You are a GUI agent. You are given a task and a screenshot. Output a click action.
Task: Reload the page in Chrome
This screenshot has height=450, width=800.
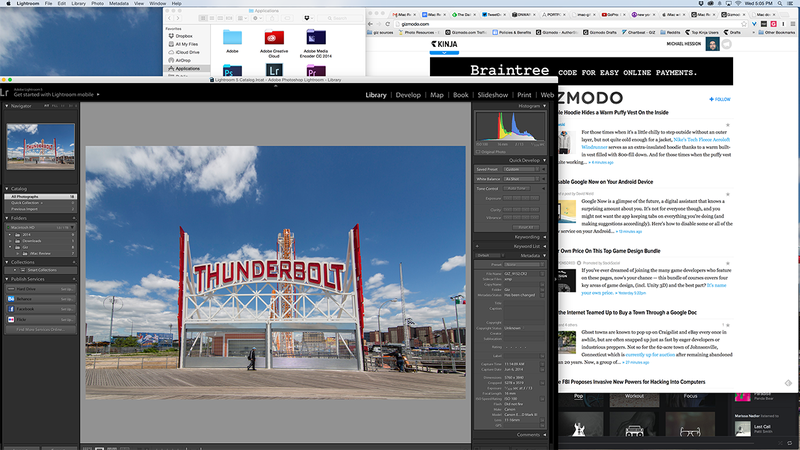tap(388, 24)
